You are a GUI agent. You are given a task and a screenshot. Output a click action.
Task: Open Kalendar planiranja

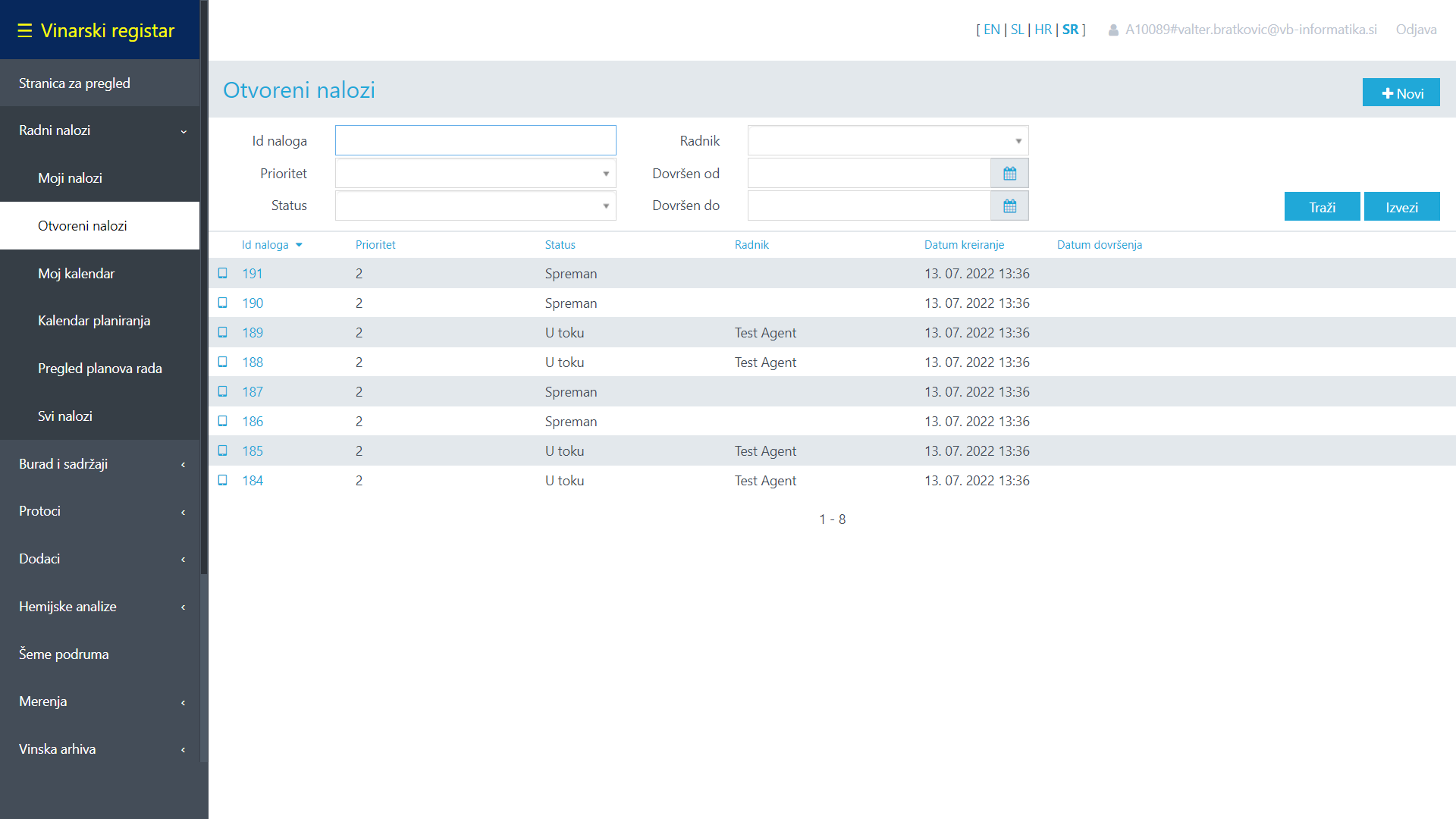pos(99,321)
